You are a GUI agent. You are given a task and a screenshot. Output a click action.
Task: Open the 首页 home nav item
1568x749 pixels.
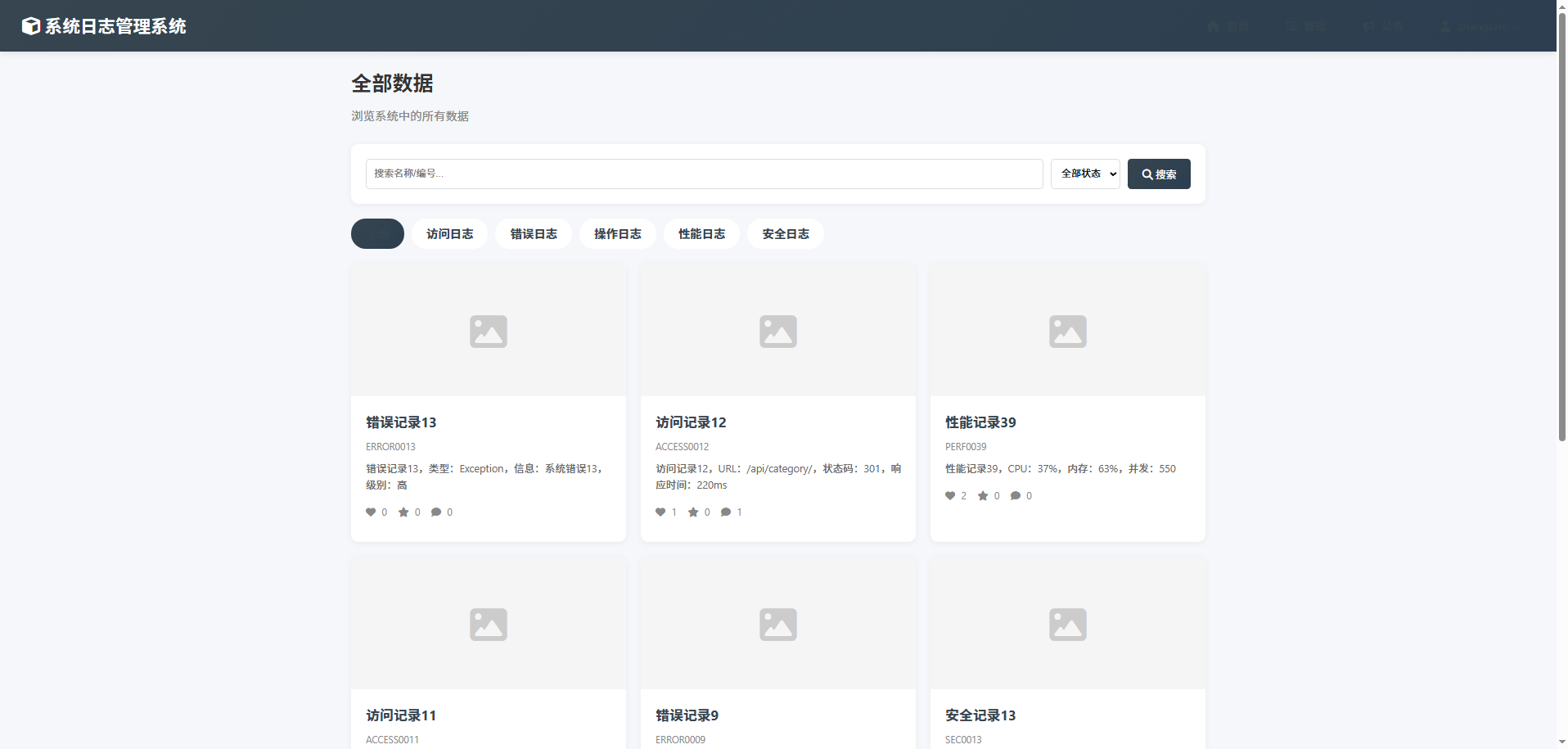pos(1228,26)
